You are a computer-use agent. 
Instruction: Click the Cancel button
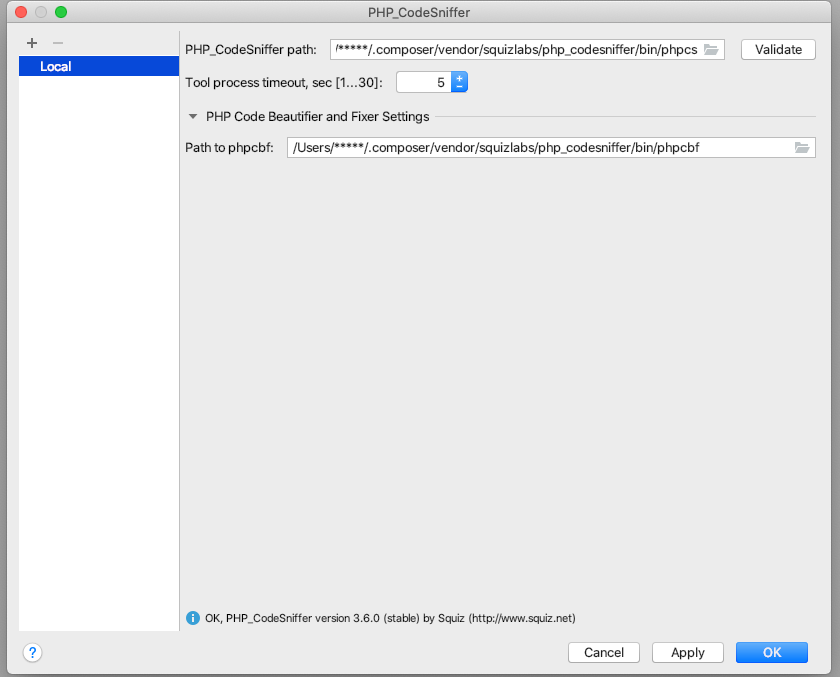603,652
